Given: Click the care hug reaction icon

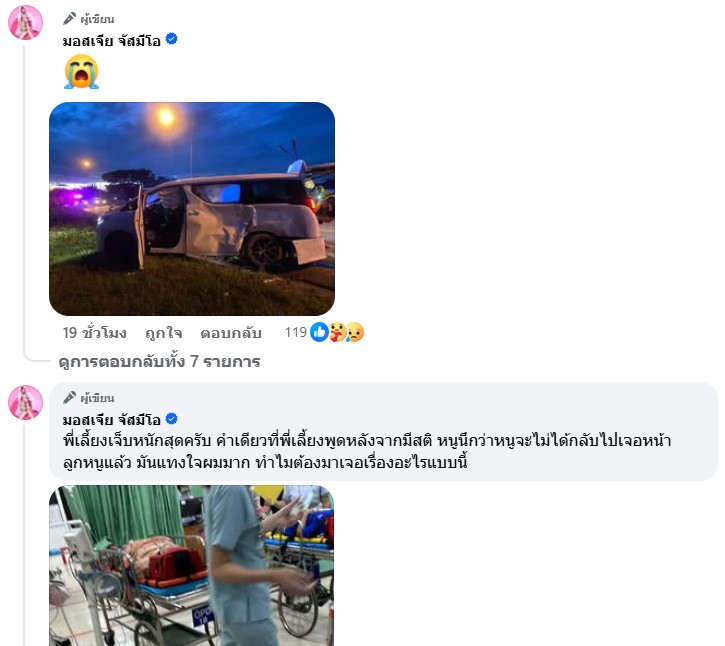Looking at the screenshot, I should (338, 332).
